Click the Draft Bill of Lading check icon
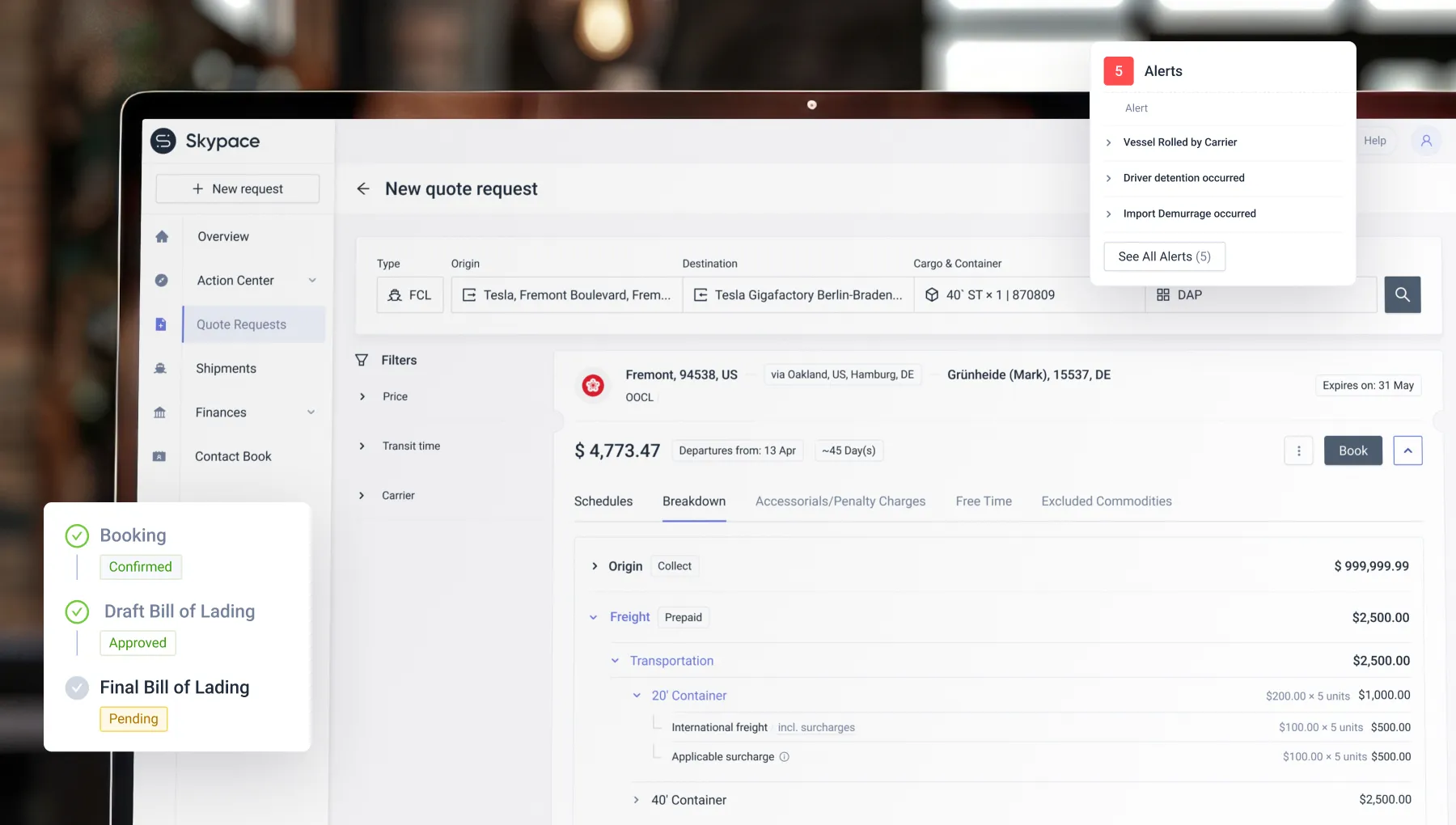 77,611
